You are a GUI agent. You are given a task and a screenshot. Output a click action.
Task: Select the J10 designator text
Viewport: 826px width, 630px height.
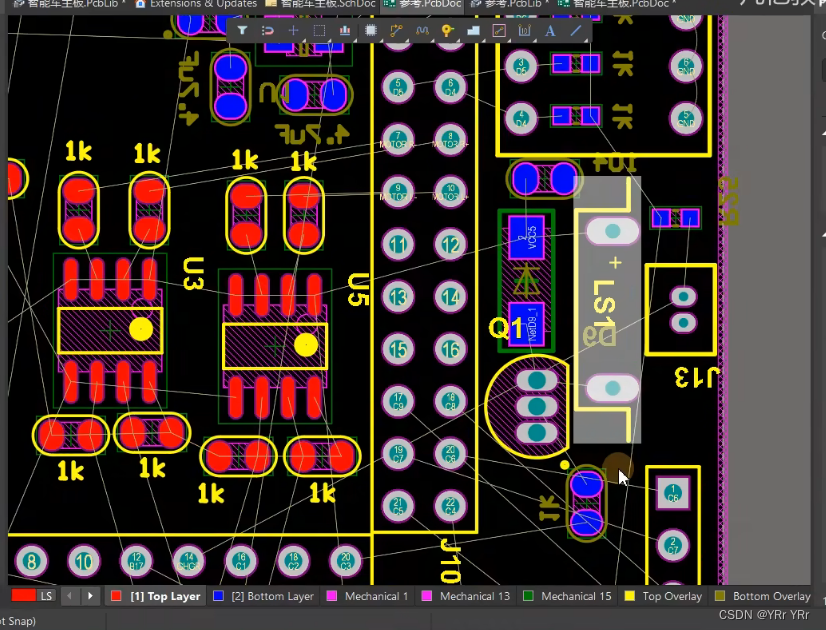tap(450, 560)
